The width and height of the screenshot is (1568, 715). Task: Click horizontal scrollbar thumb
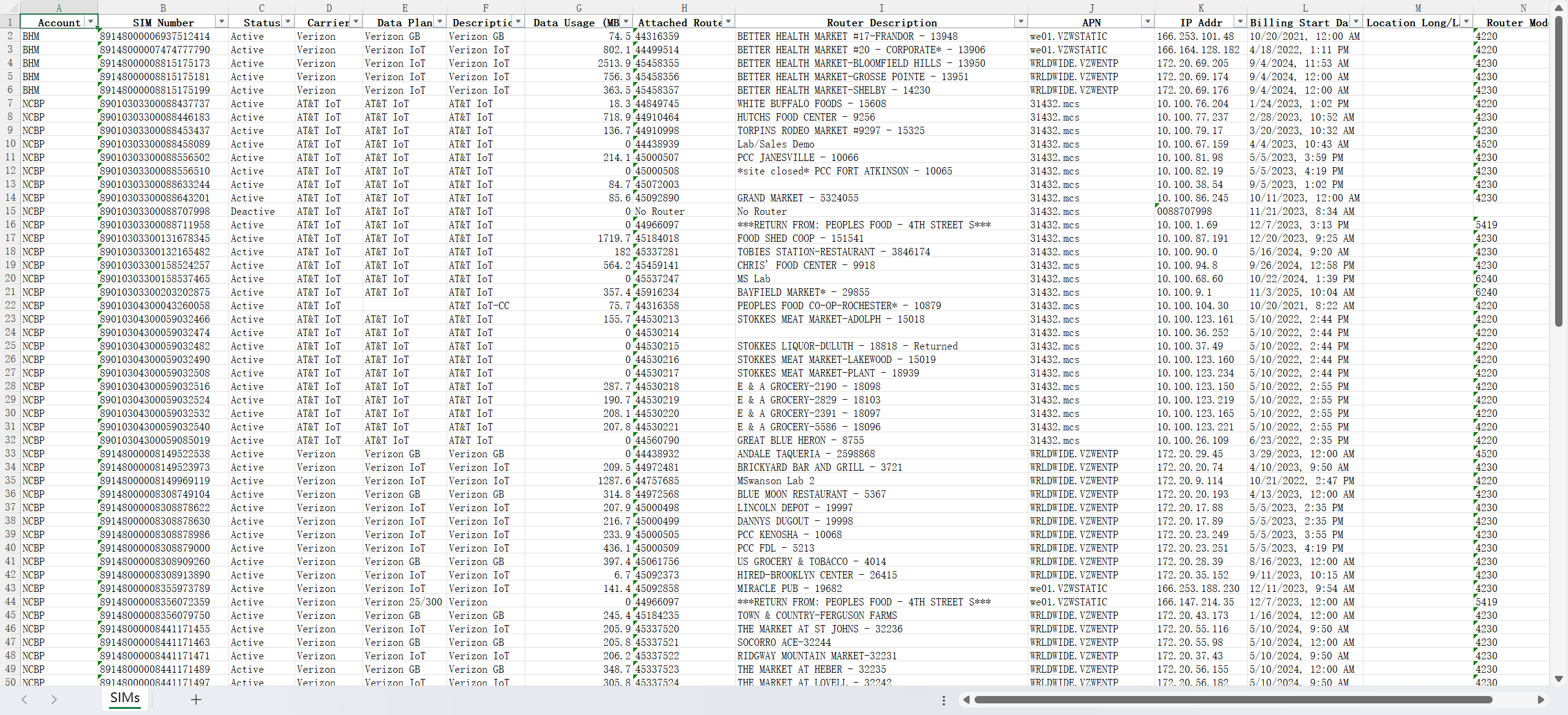[x=1232, y=700]
